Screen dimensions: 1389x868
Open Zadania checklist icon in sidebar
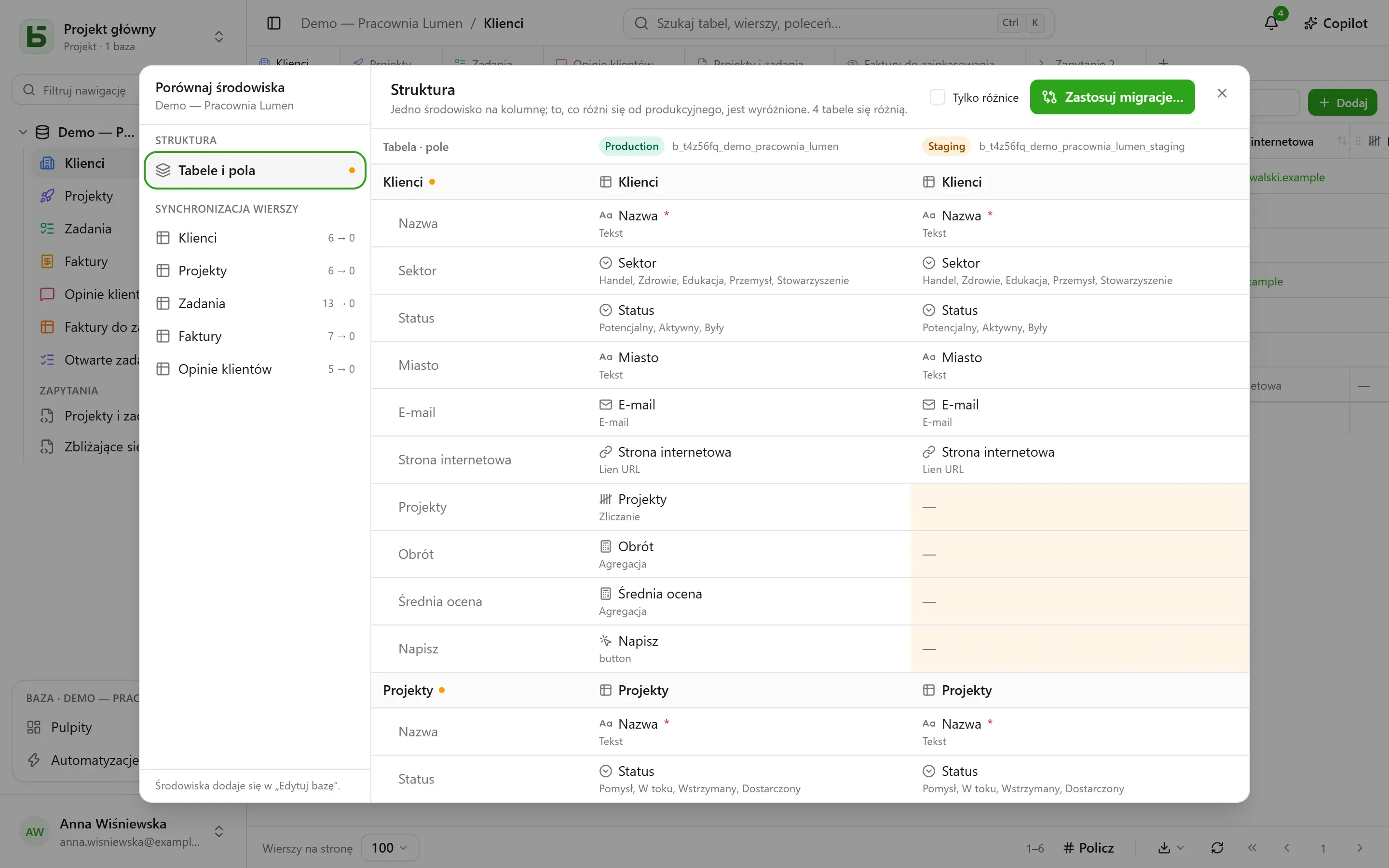(47, 229)
